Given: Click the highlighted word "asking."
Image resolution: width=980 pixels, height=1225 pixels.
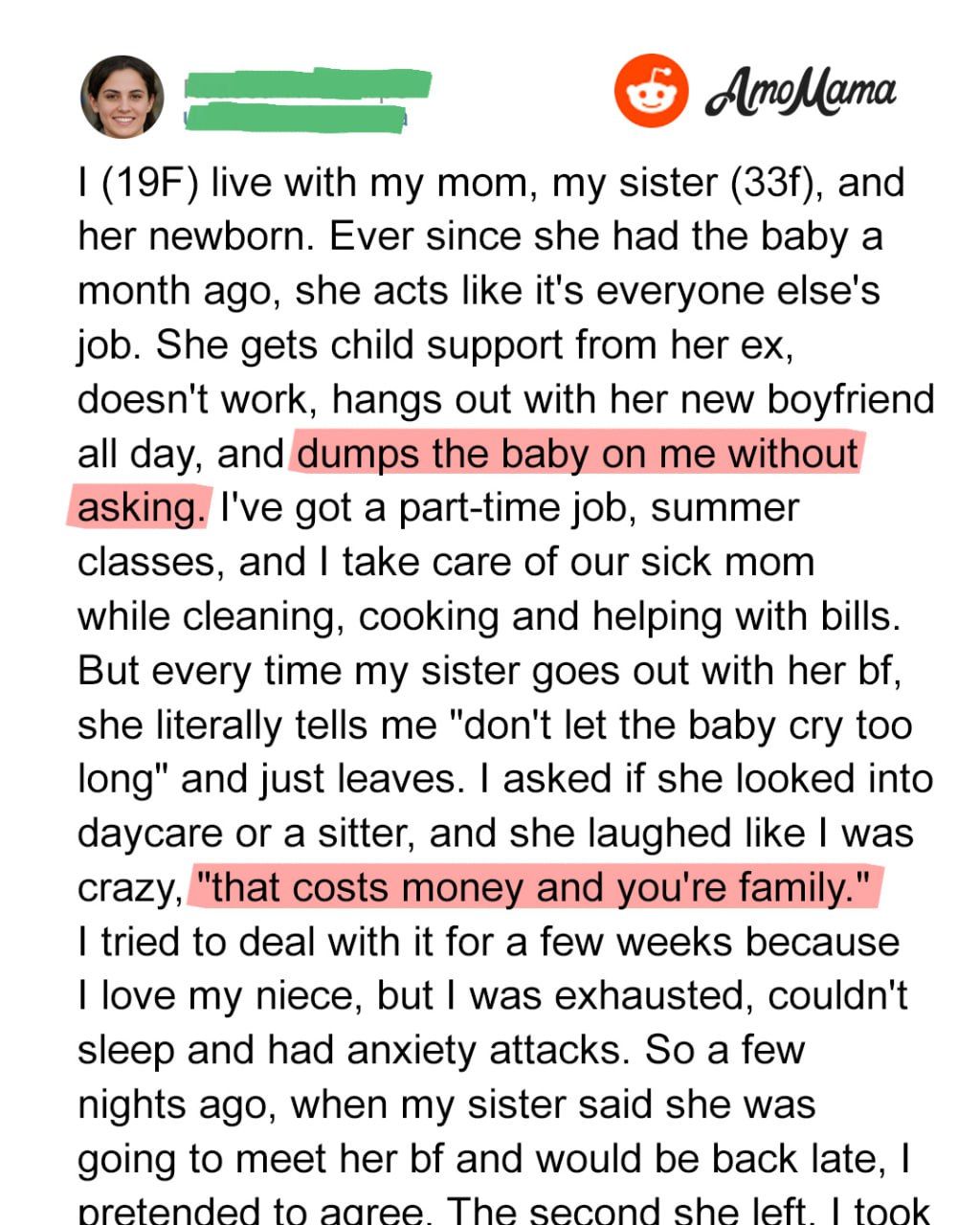Looking at the screenshot, I should (140, 507).
